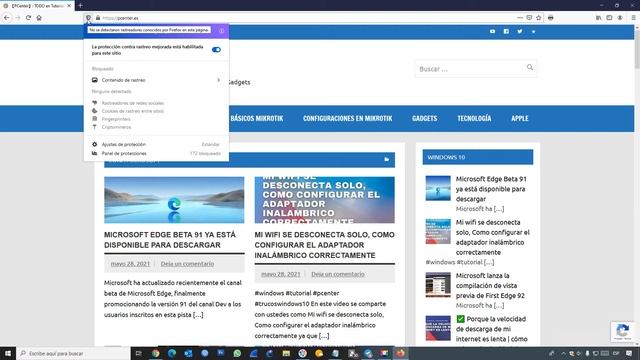Expand Contenido de rastreo details
This screenshot has height=360, width=640.
click(156, 80)
